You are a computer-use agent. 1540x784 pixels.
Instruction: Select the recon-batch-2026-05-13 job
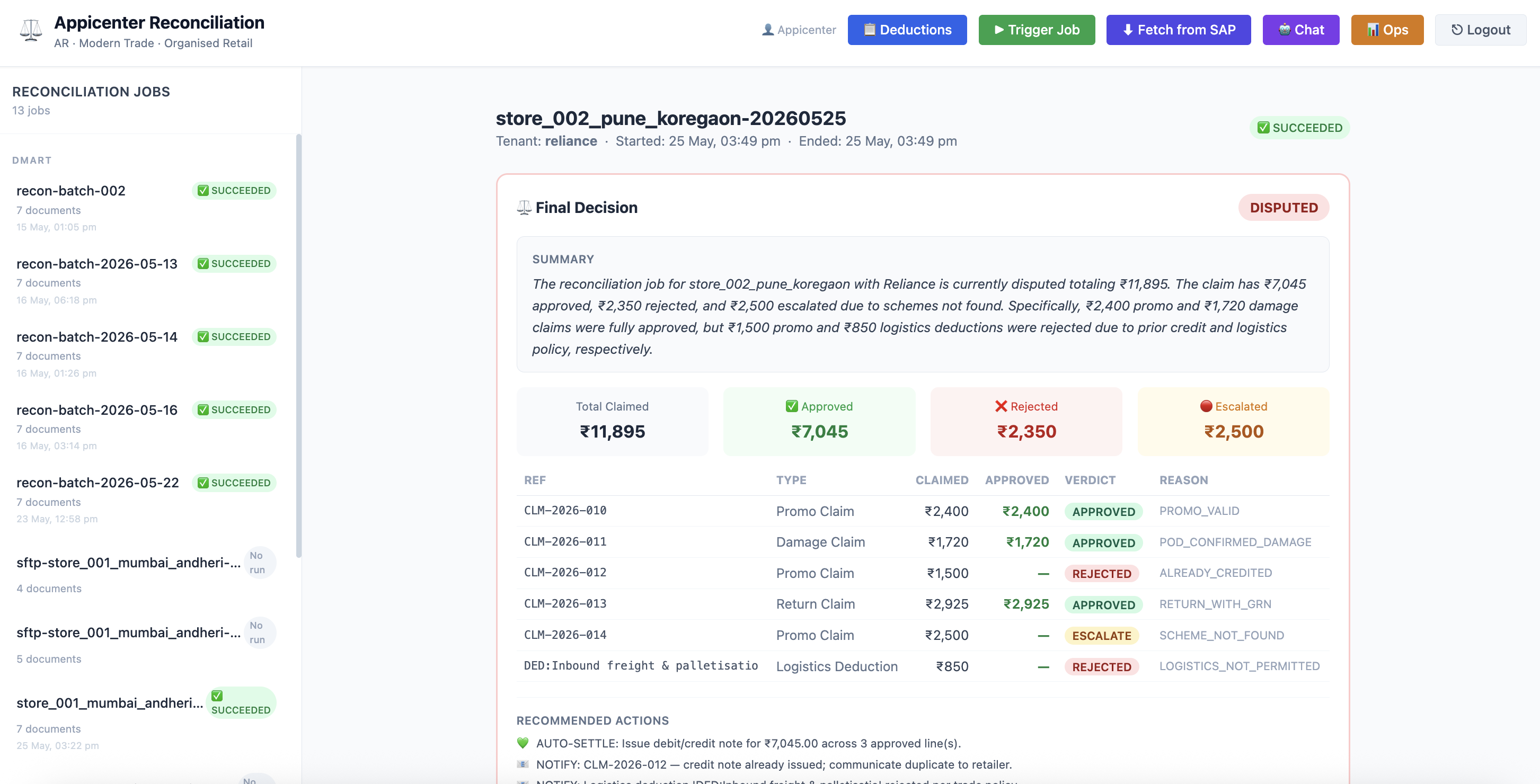pos(146,280)
